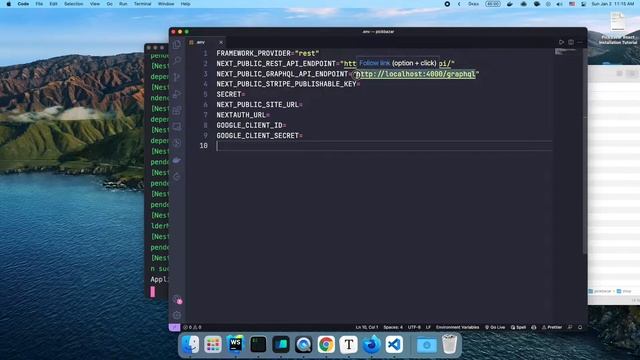Change file encoding via UTF-8
Image resolution: width=640 pixels, height=360 pixels.
(414, 327)
